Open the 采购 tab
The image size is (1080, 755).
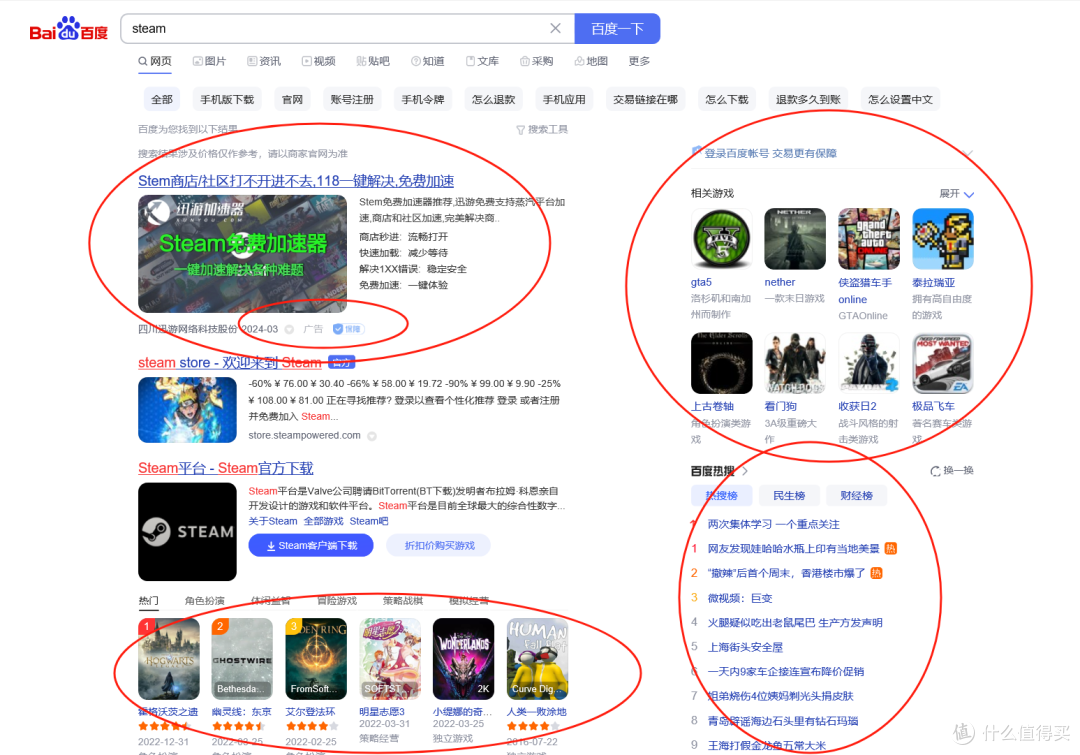pyautogui.click(x=537, y=61)
